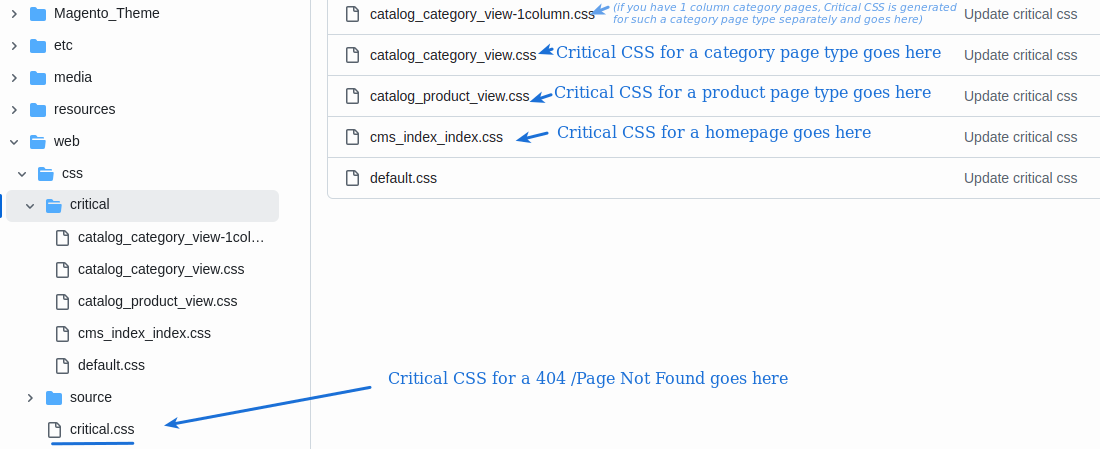
Task: Open Update critical css commit for default.css
Action: [1020, 178]
